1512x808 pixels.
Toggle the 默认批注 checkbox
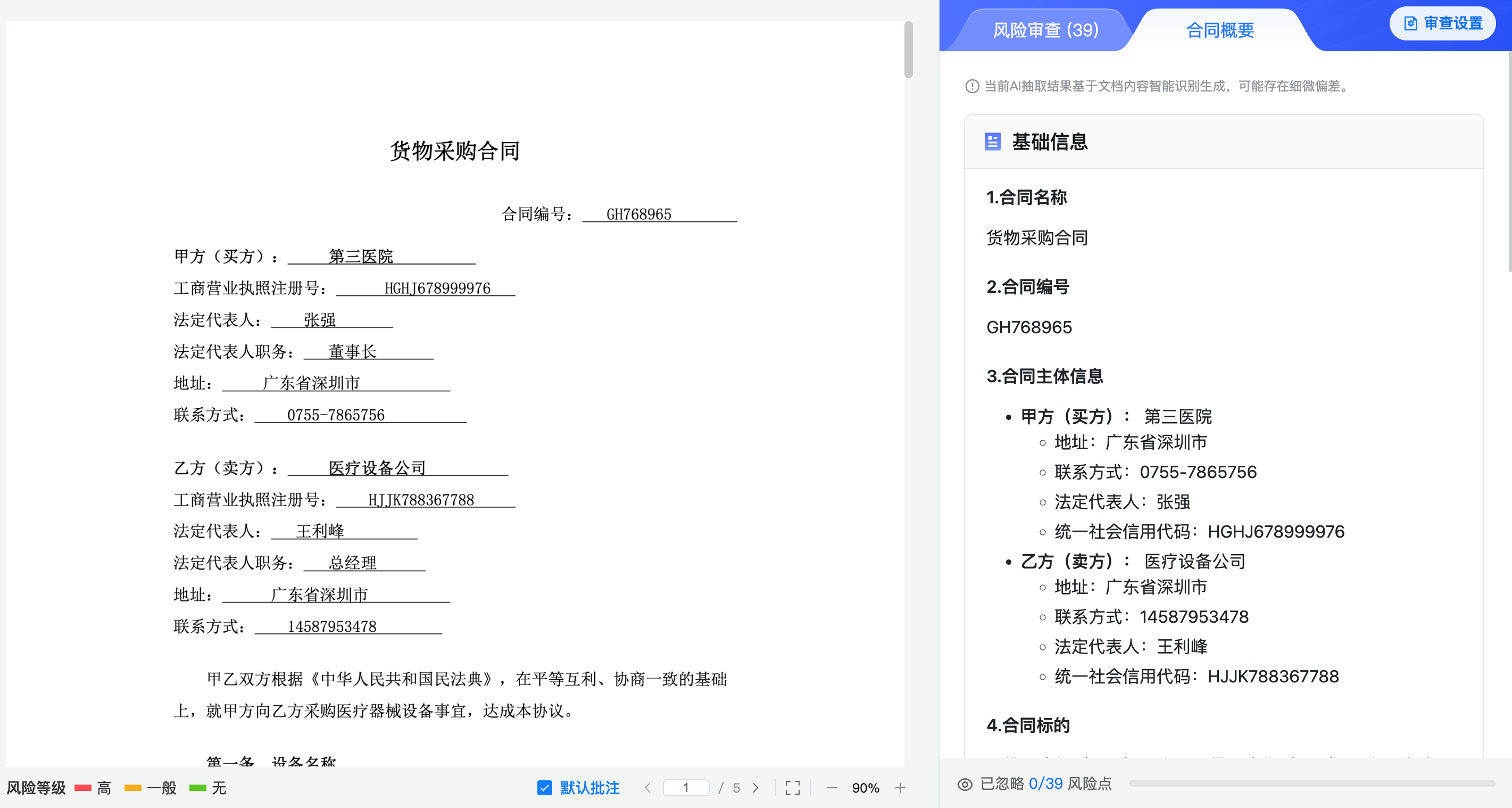(545, 787)
